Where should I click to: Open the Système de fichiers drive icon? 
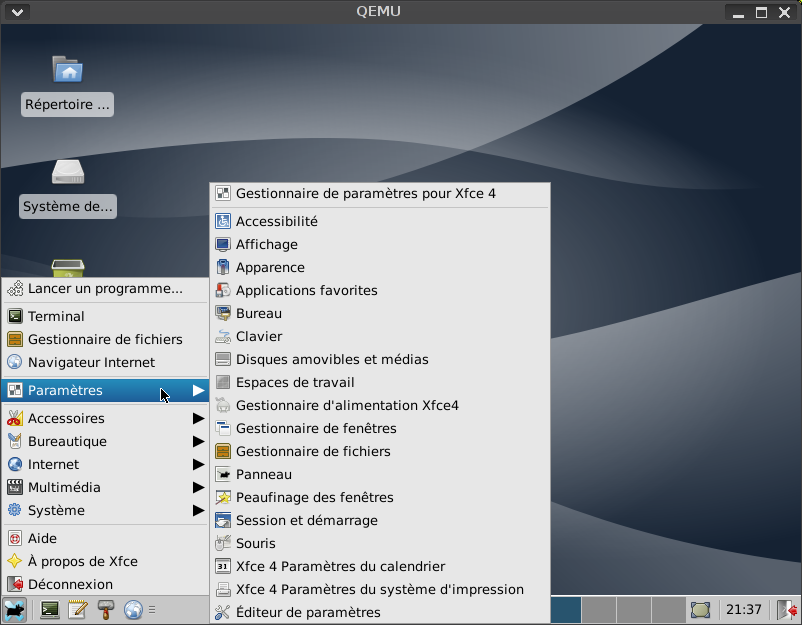tap(67, 172)
